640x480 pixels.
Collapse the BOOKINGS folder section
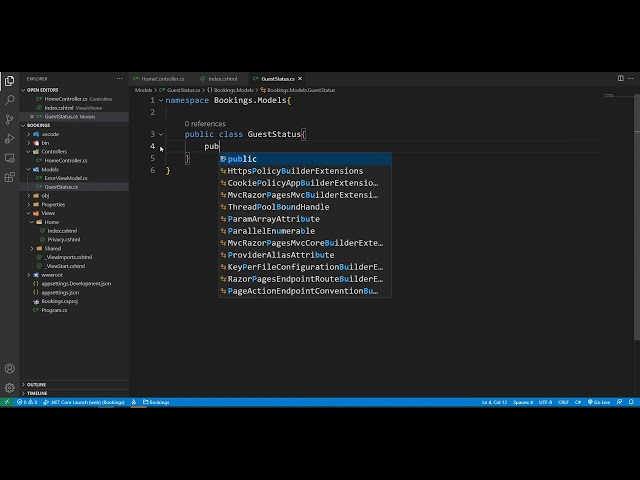pyautogui.click(x=38, y=125)
